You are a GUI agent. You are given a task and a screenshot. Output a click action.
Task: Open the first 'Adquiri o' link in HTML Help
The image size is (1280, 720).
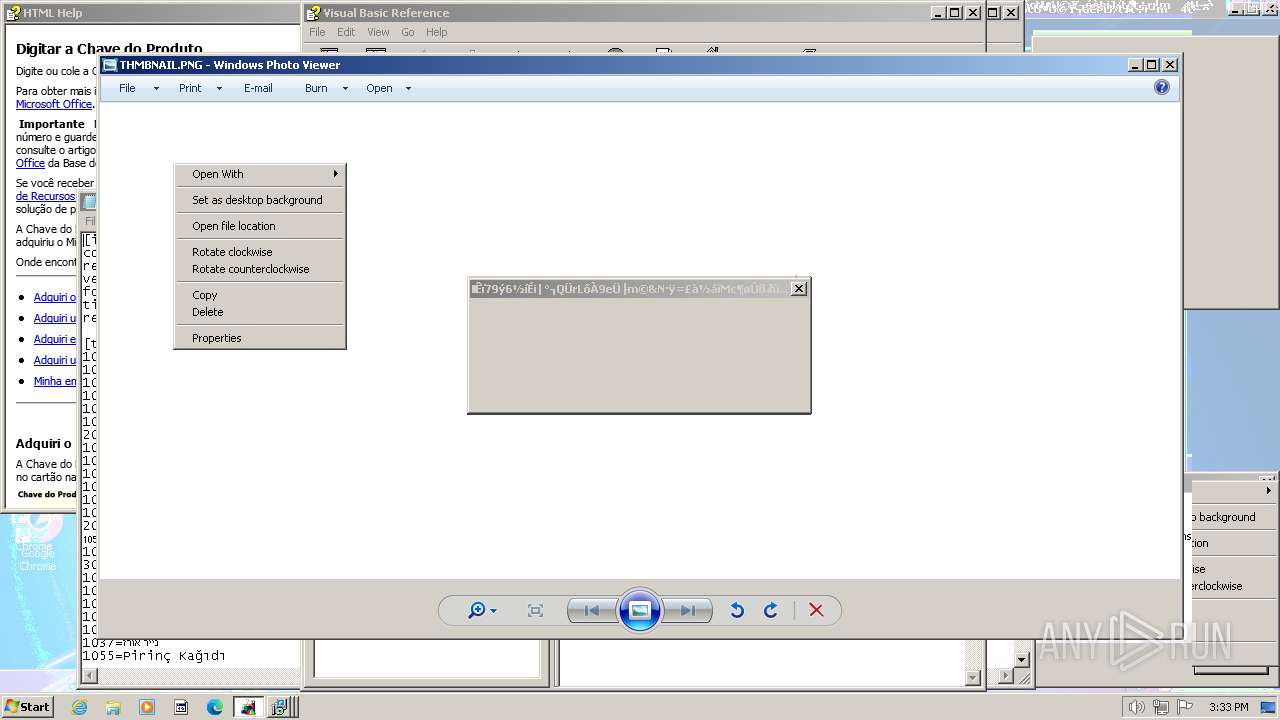[55, 297]
